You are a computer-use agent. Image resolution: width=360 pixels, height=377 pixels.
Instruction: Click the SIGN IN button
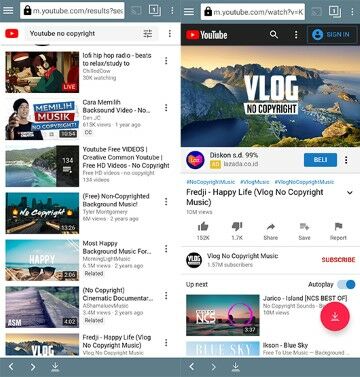point(332,35)
